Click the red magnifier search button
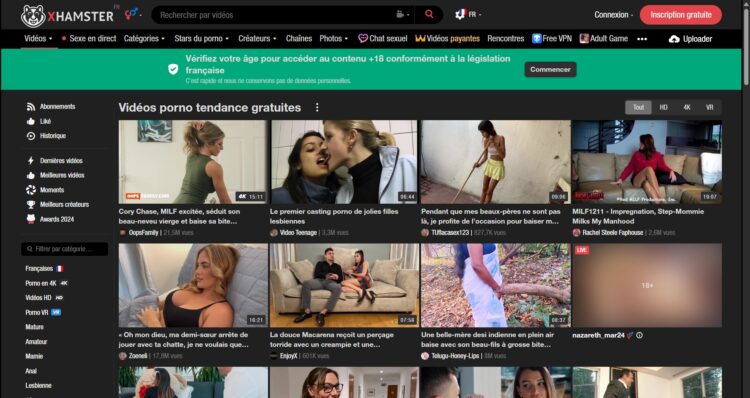The height and width of the screenshot is (398, 750). [x=429, y=15]
